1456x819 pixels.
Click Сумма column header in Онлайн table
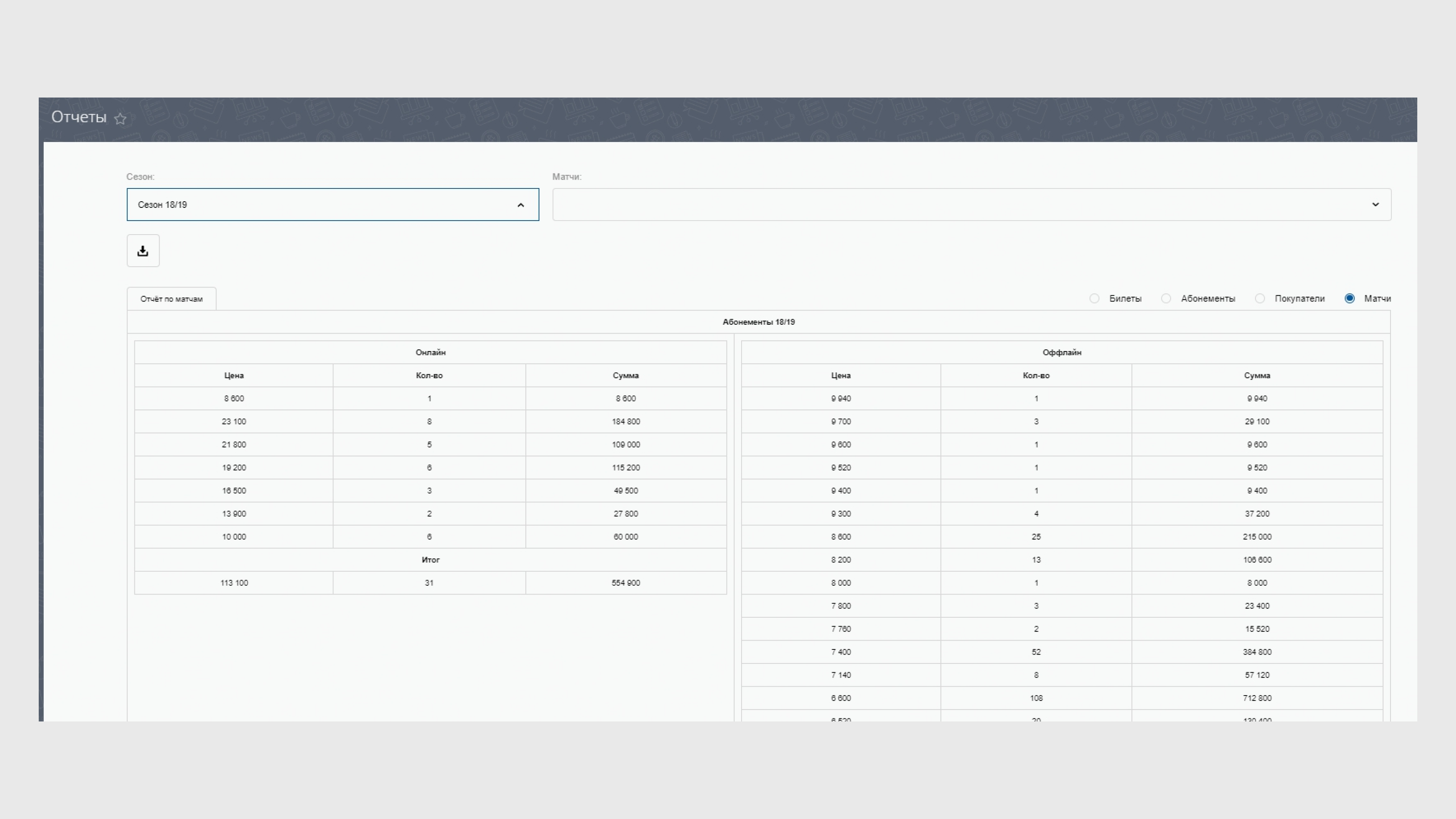626,375
